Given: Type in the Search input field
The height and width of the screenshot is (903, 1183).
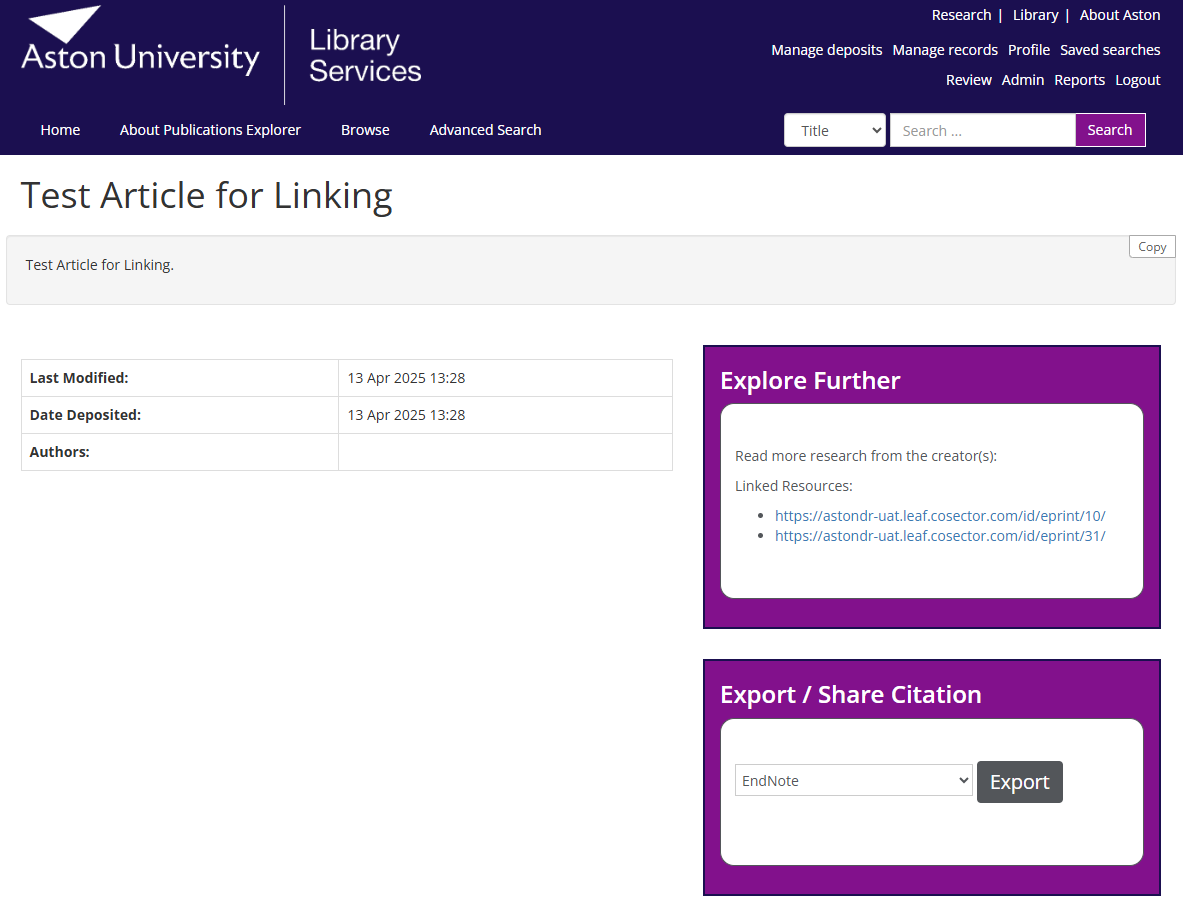Looking at the screenshot, I should (981, 130).
